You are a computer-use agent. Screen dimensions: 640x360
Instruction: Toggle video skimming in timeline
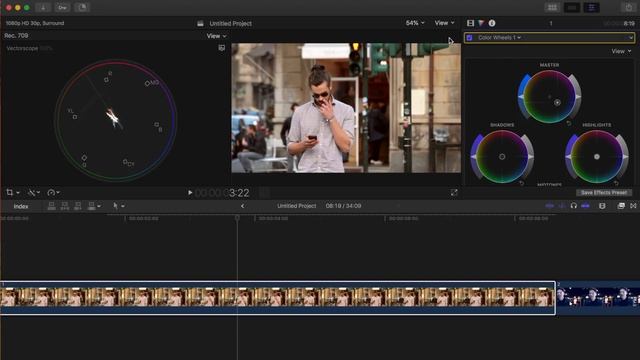[550, 206]
